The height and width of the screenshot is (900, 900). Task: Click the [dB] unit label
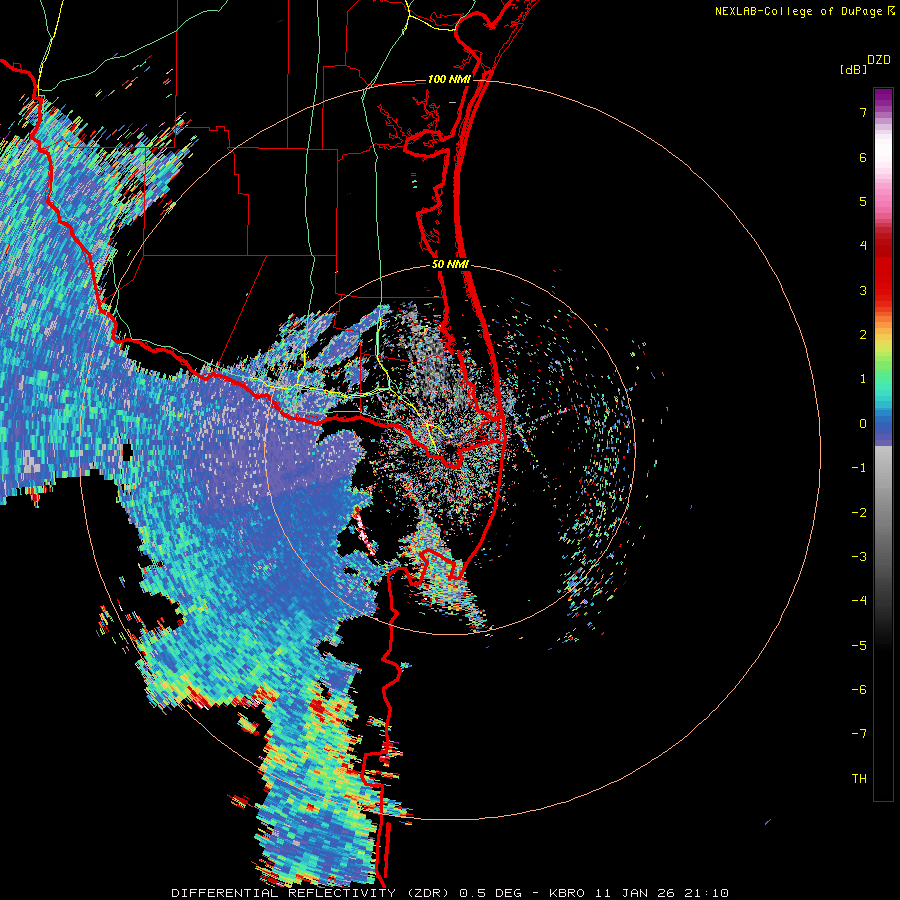tap(854, 69)
